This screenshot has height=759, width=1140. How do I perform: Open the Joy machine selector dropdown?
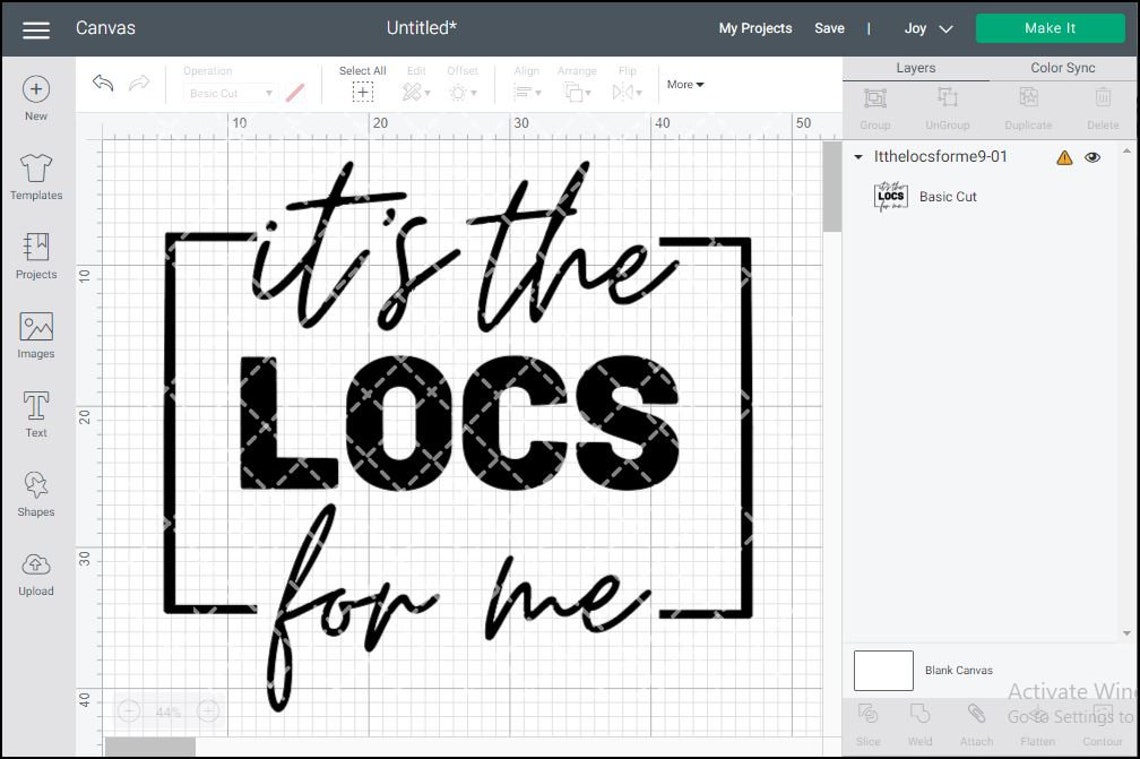click(x=928, y=28)
